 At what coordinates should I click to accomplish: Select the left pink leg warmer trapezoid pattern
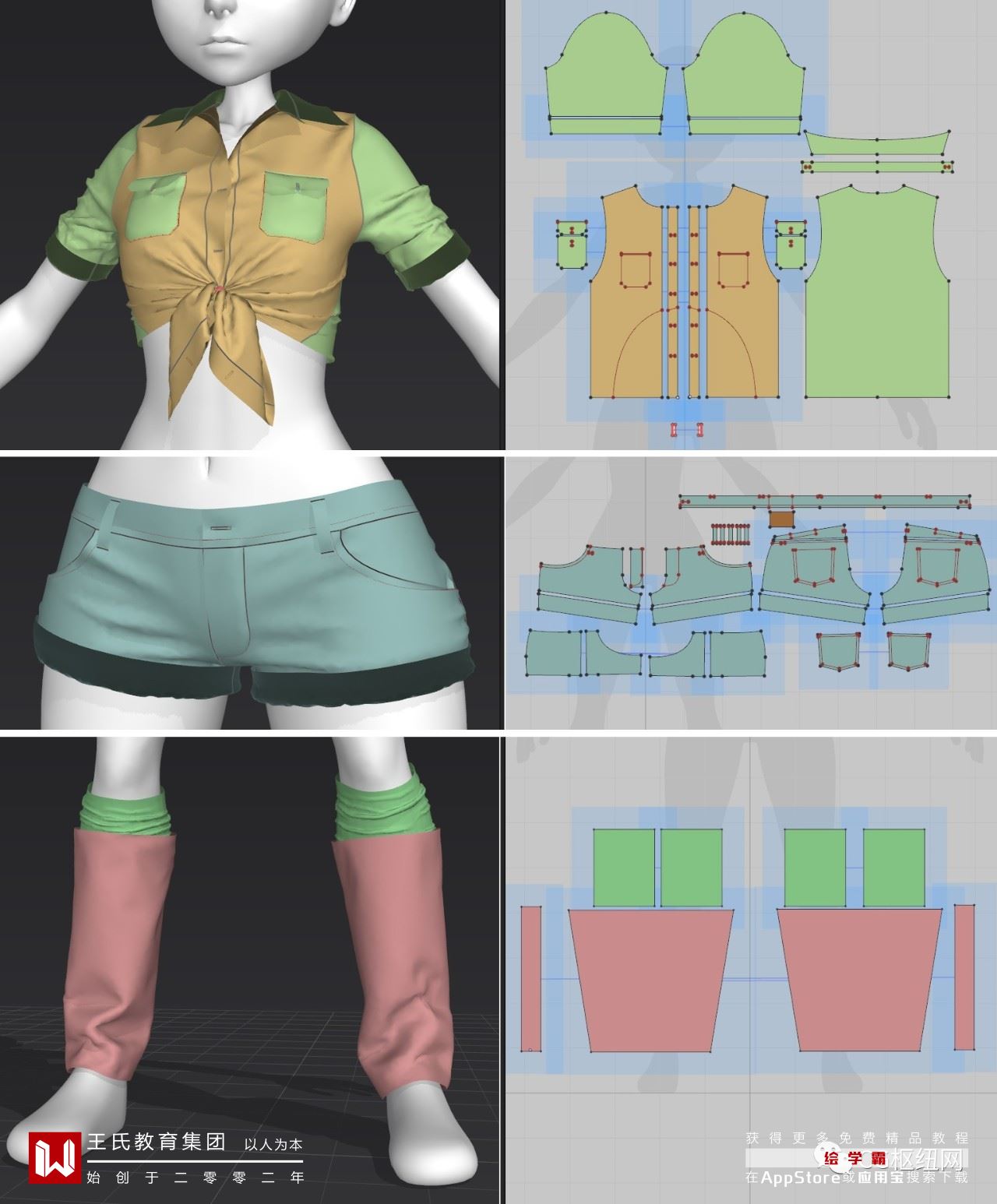click(x=650, y=980)
